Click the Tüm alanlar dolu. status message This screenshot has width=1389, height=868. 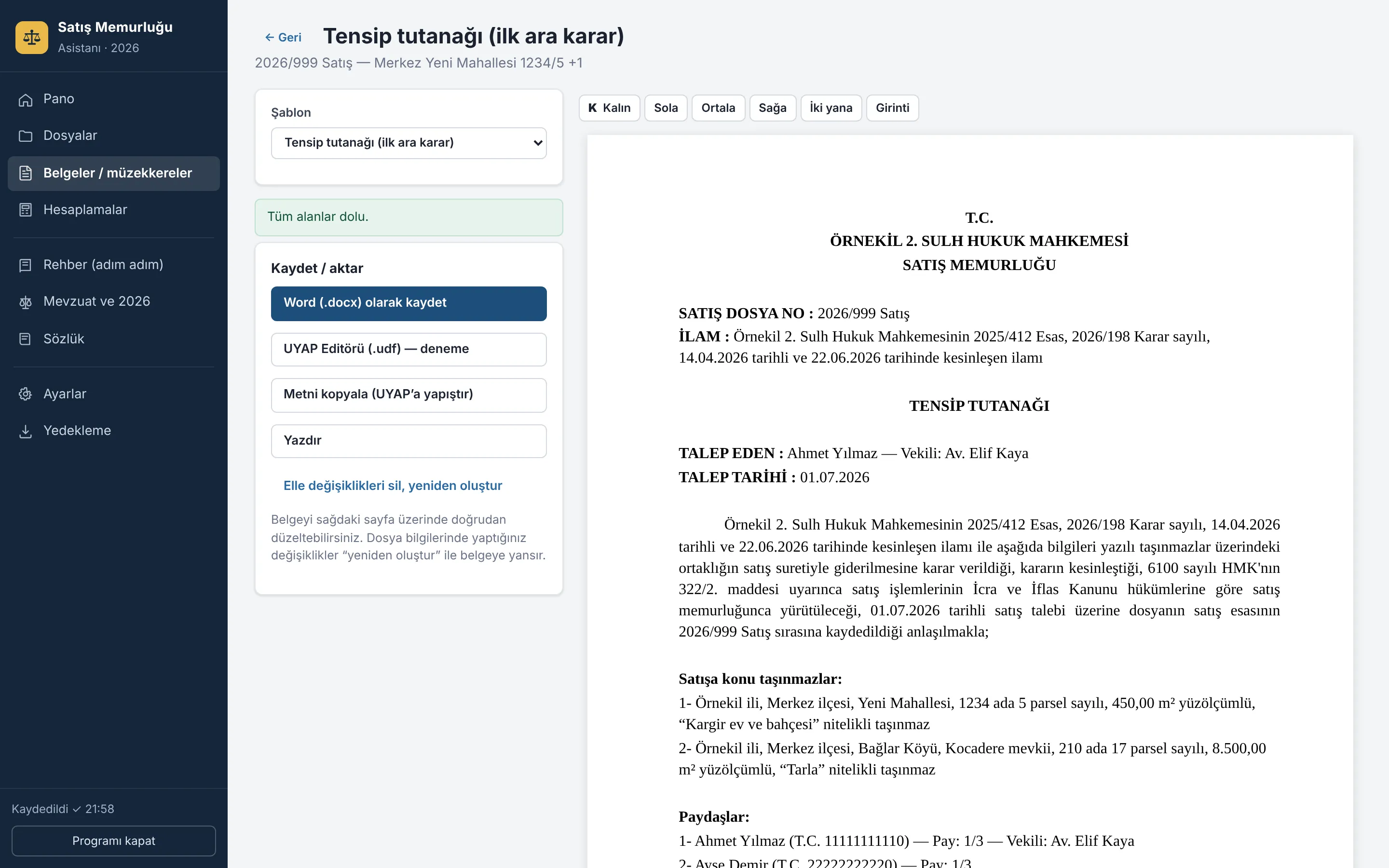409,217
